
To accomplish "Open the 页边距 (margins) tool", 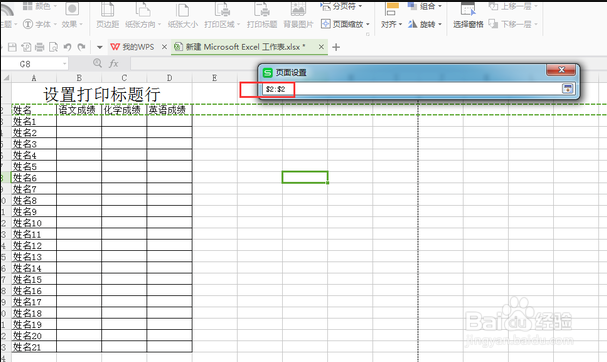I will pyautogui.click(x=107, y=15).
